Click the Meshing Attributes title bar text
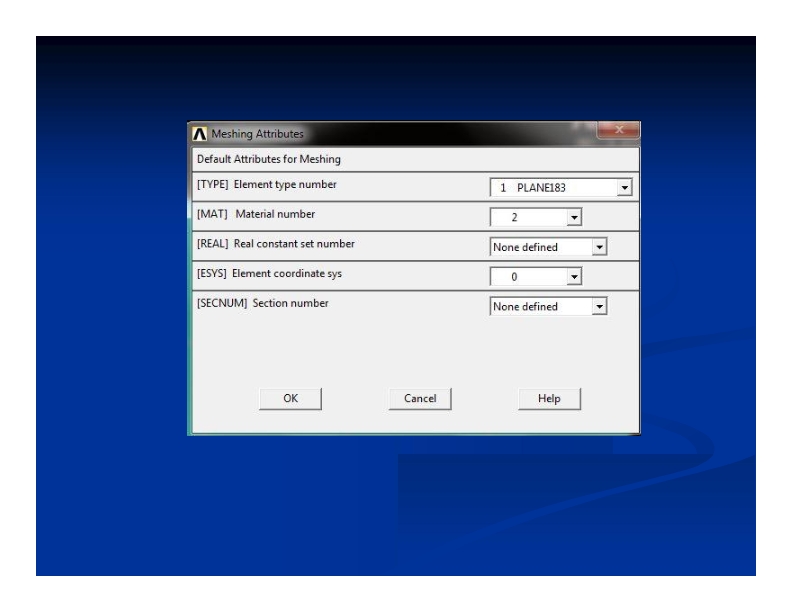The image size is (792, 612). [x=257, y=135]
